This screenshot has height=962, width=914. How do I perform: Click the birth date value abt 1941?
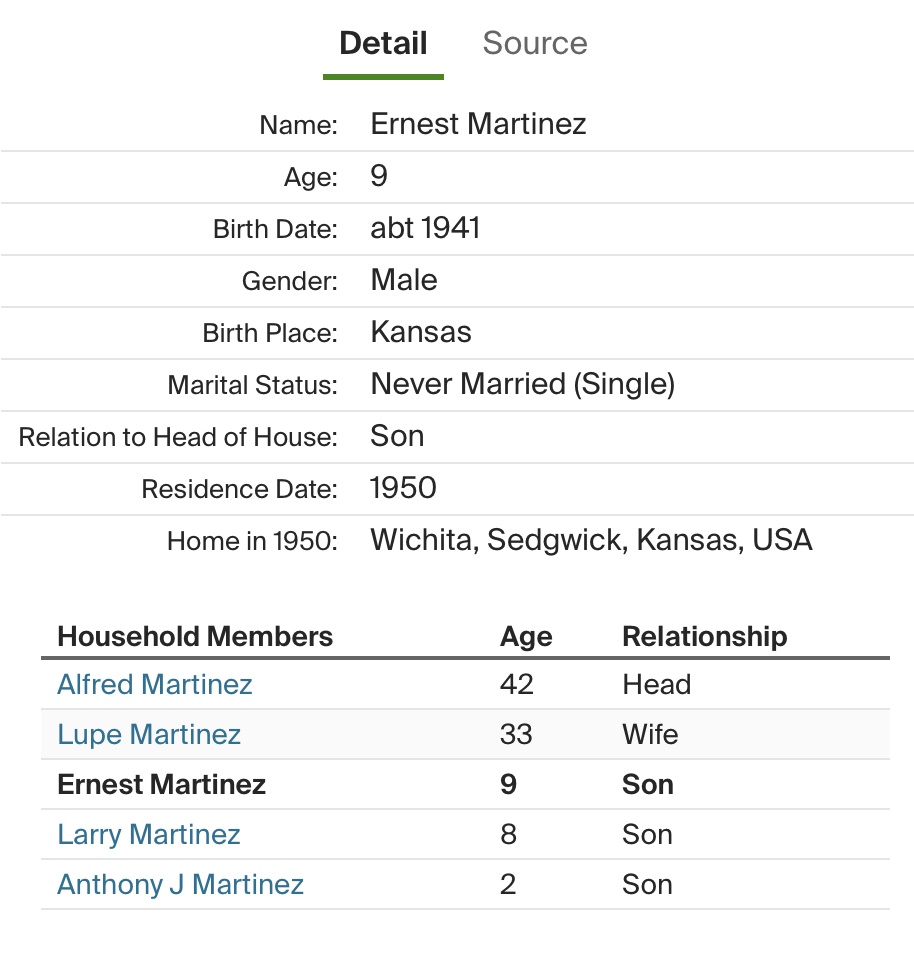425,228
